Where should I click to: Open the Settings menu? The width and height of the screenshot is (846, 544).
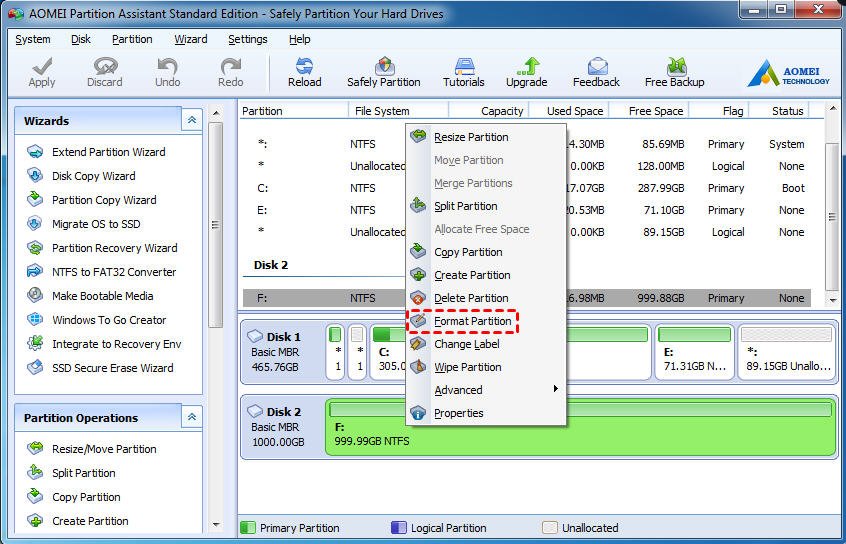coord(248,39)
